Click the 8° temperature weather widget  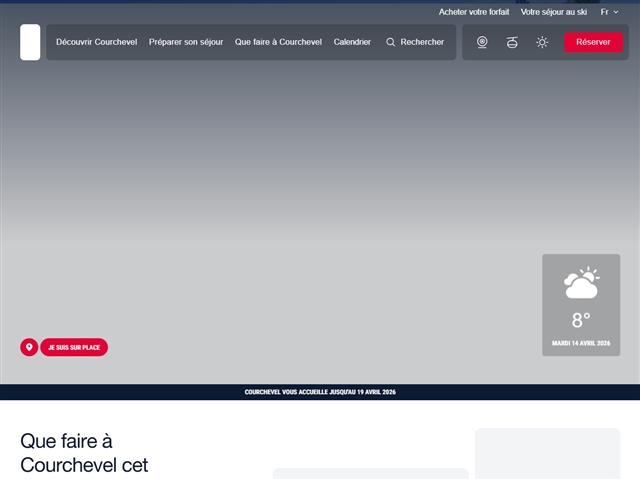click(581, 320)
